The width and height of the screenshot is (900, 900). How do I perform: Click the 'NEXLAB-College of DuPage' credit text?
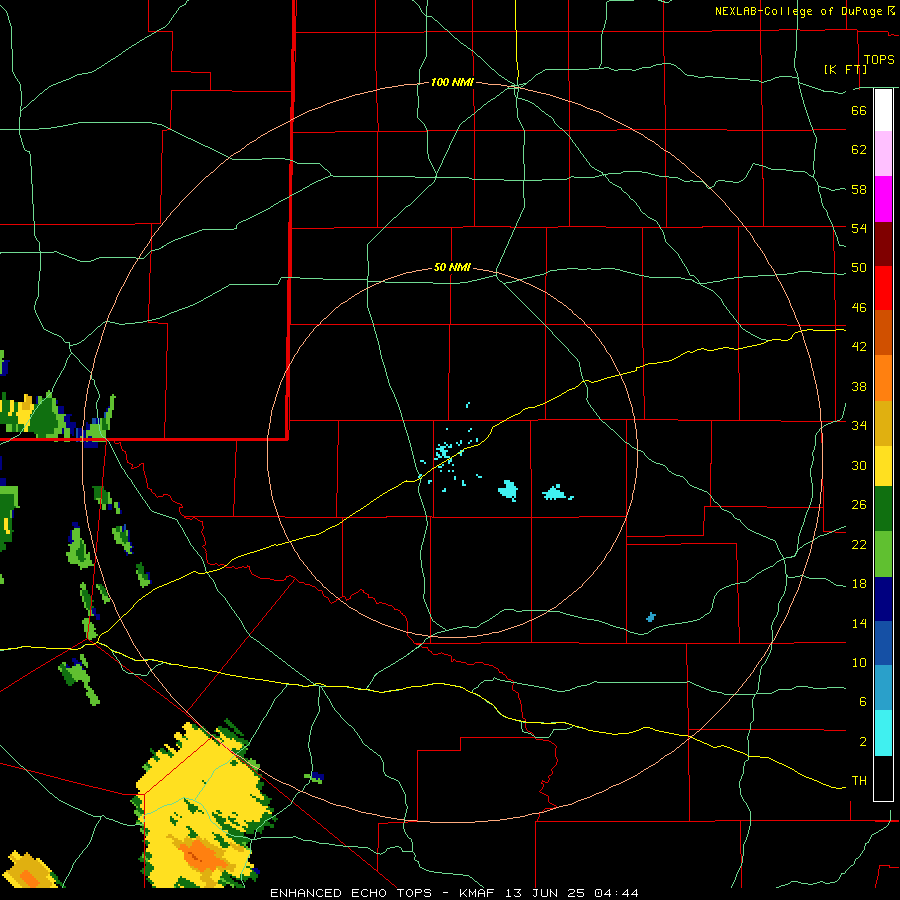(x=798, y=11)
